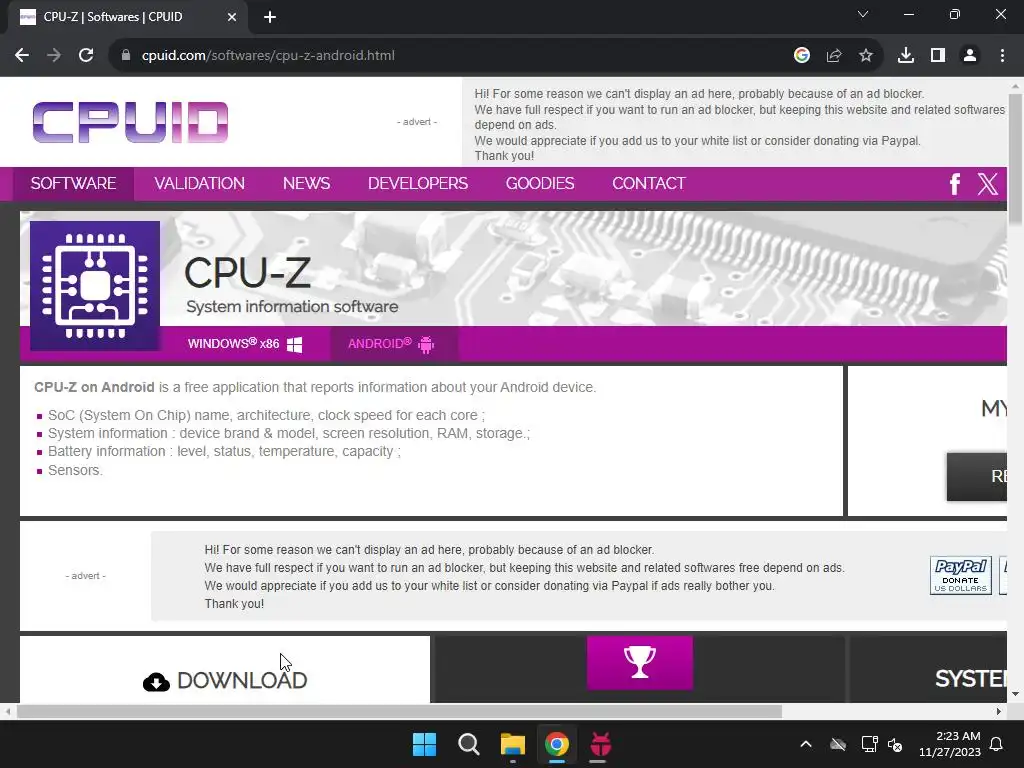Share this page icon

point(833,56)
